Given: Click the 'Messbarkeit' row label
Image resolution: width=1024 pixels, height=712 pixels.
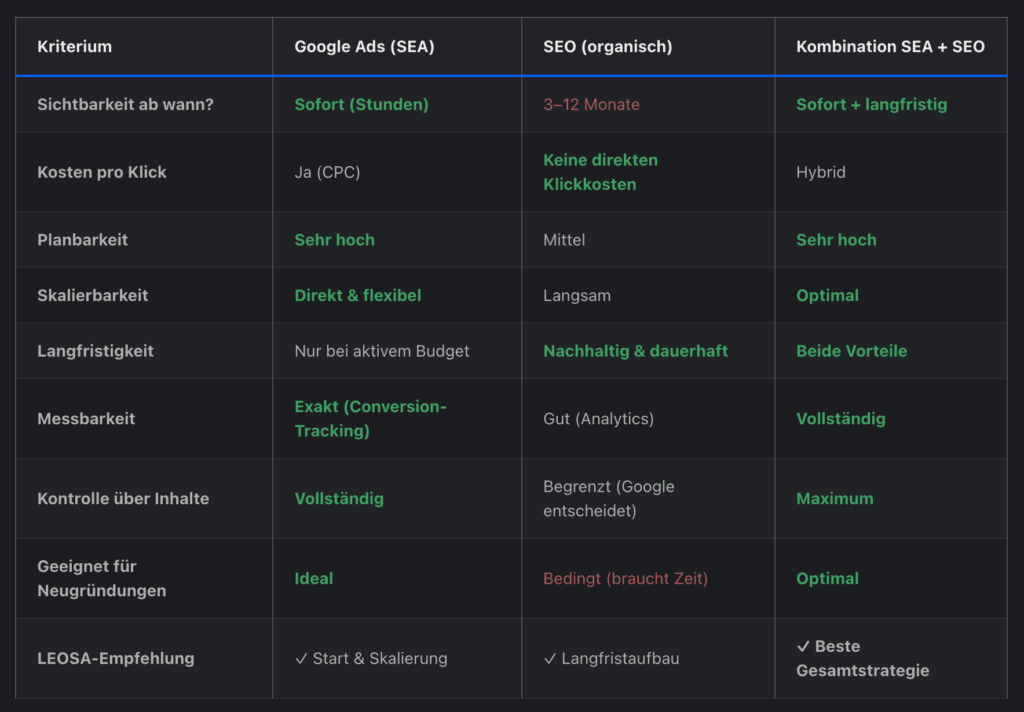Looking at the screenshot, I should pyautogui.click(x=86, y=419).
